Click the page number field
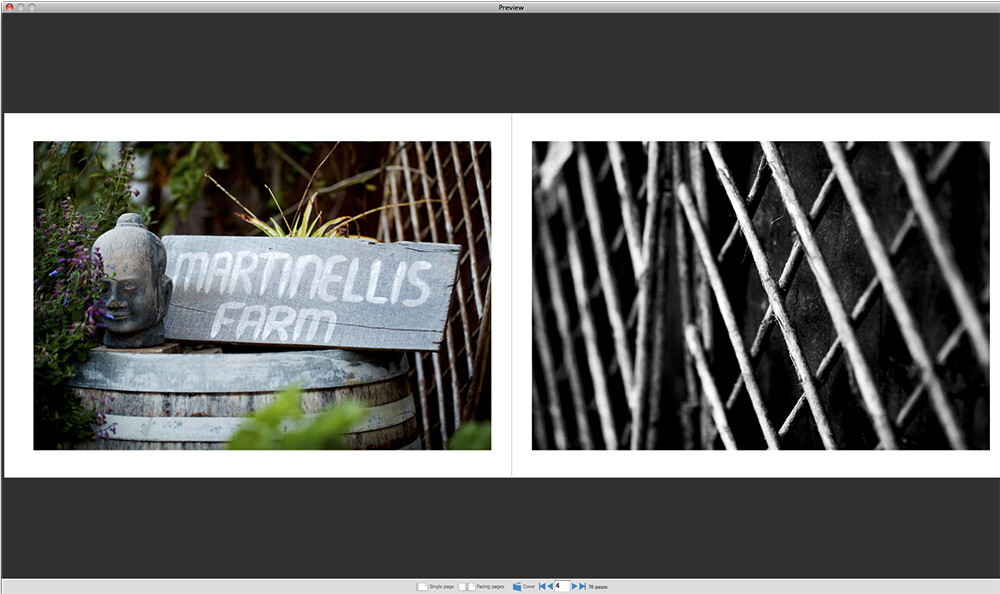The image size is (1000, 594). click(x=562, y=586)
